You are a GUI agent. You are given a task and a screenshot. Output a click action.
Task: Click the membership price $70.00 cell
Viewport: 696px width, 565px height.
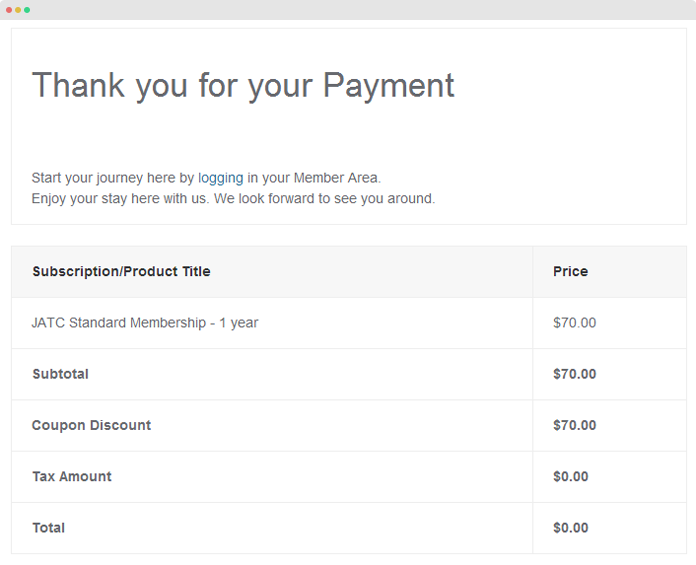[x=574, y=323]
